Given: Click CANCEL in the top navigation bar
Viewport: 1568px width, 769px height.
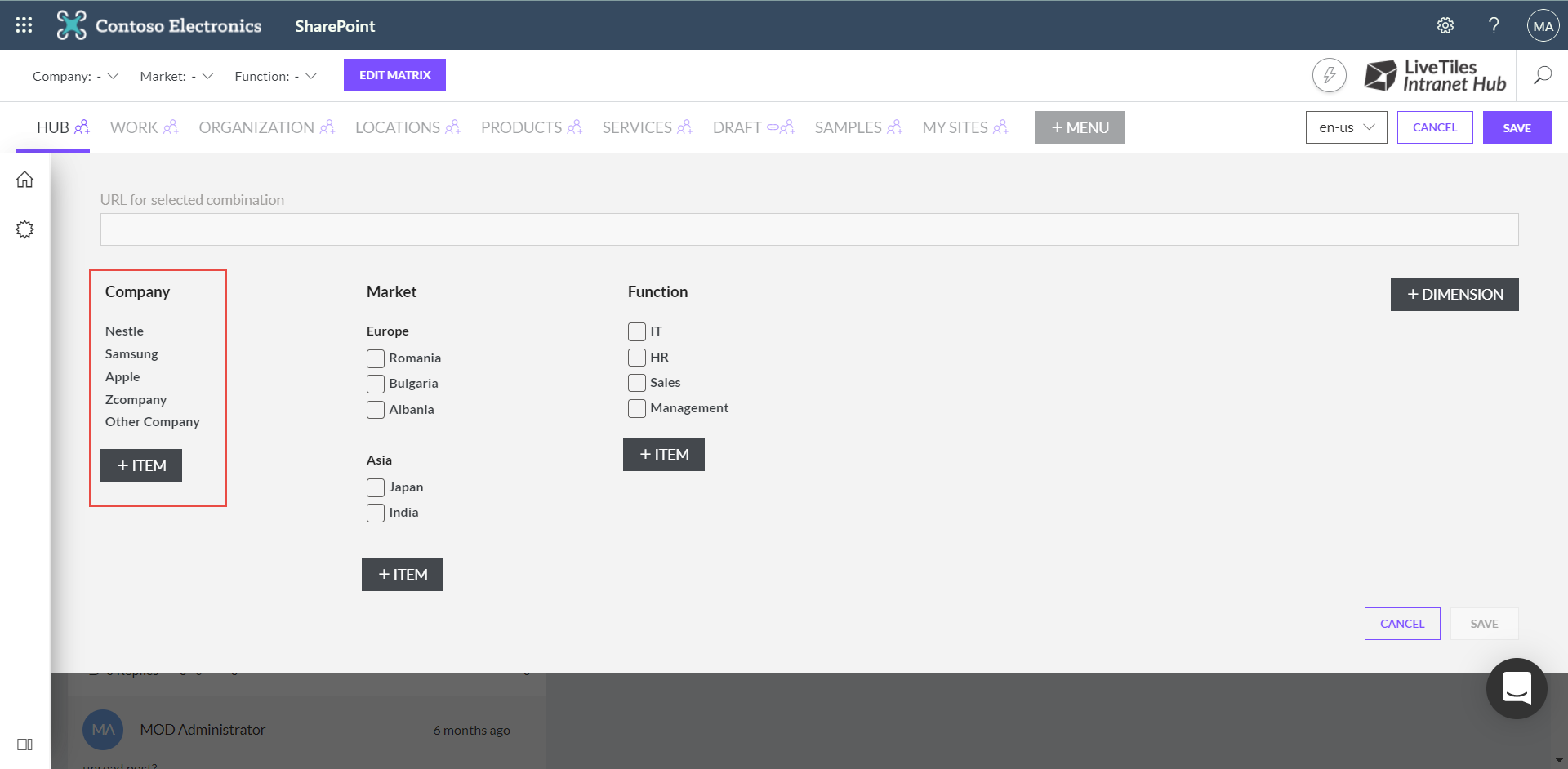Looking at the screenshot, I should click(x=1435, y=127).
